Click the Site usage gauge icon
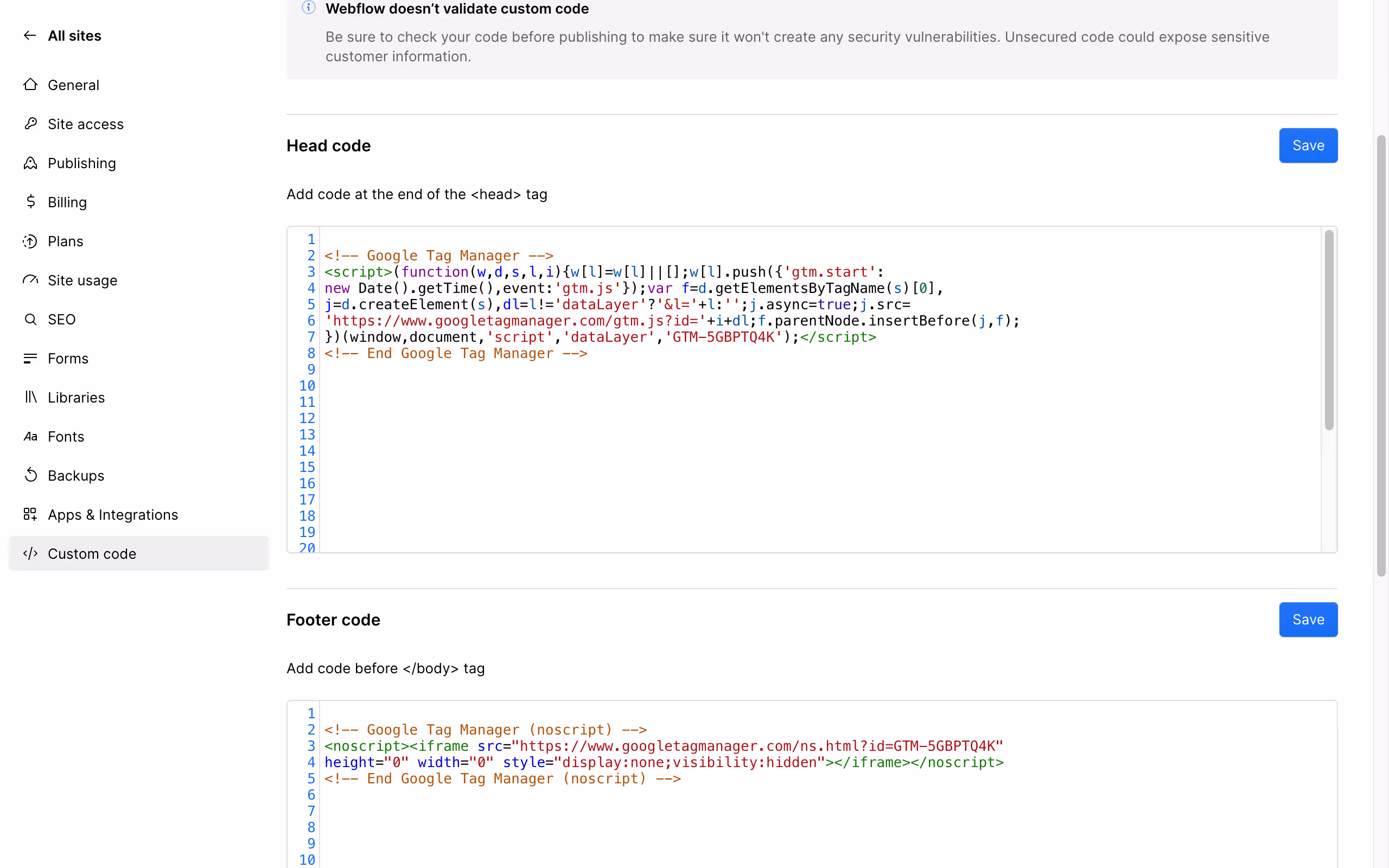The height and width of the screenshot is (868, 1389). (30, 279)
